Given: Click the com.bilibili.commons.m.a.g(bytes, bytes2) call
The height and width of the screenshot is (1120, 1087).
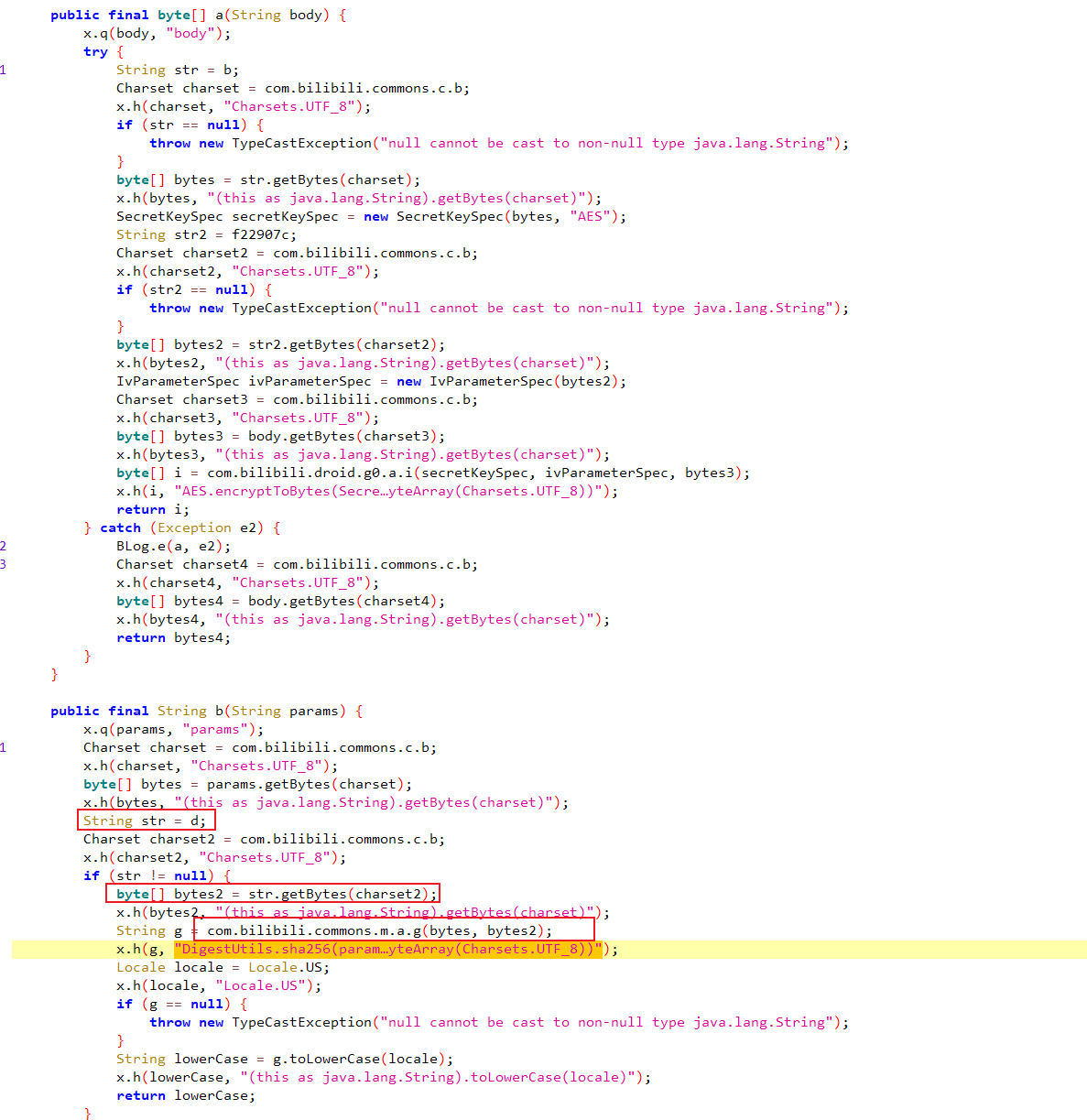Looking at the screenshot, I should [x=379, y=930].
